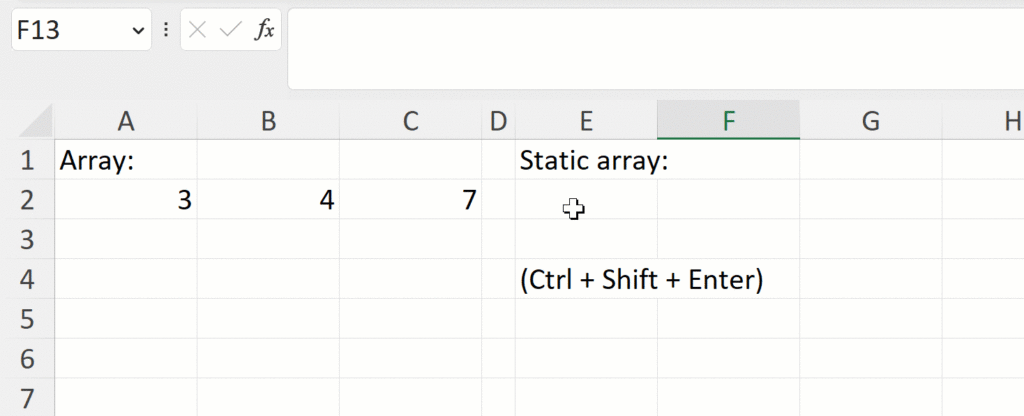
Task: Click cell C2 containing 7
Action: (410, 200)
